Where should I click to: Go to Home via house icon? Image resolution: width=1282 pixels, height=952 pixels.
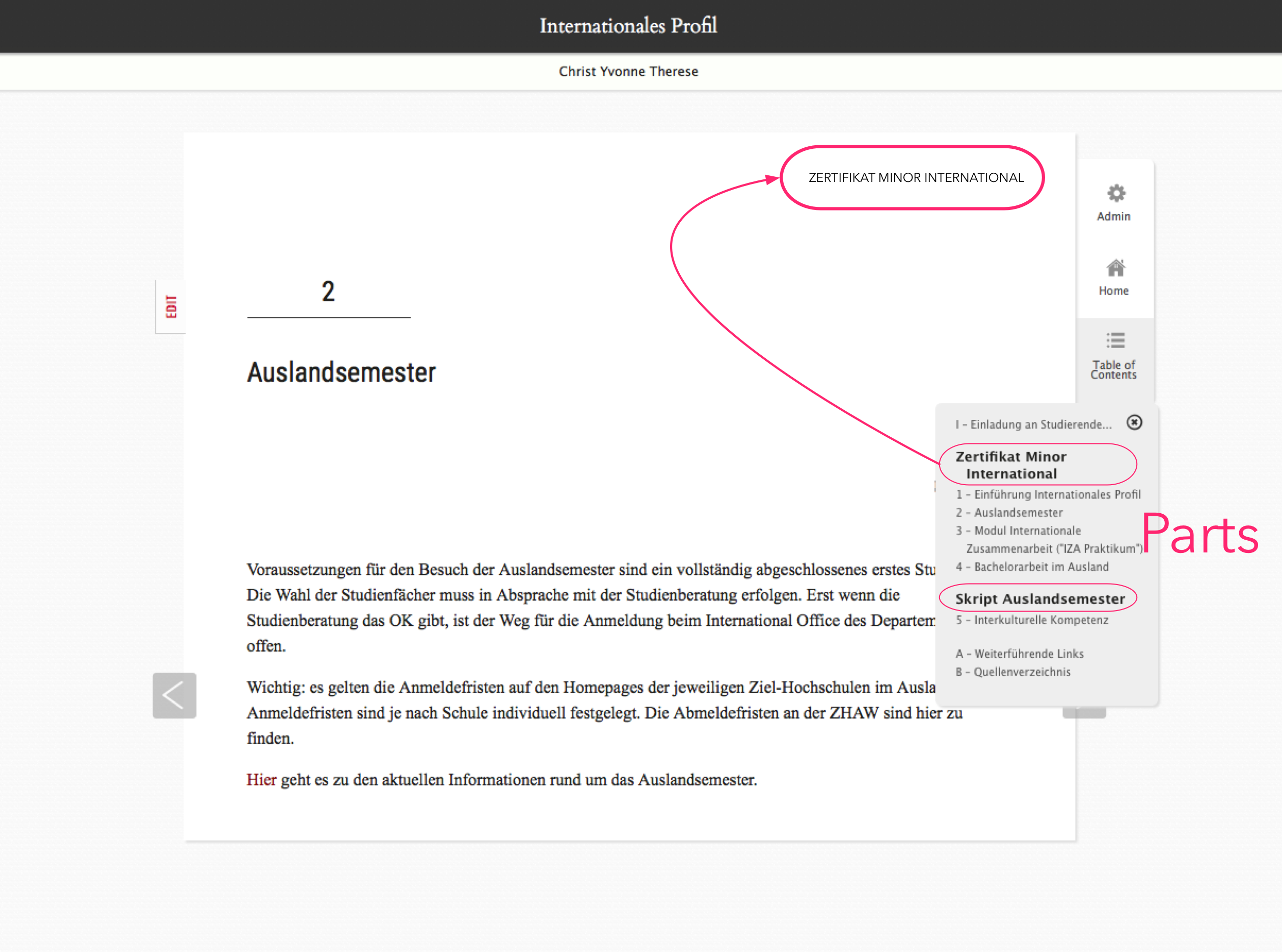[1115, 268]
